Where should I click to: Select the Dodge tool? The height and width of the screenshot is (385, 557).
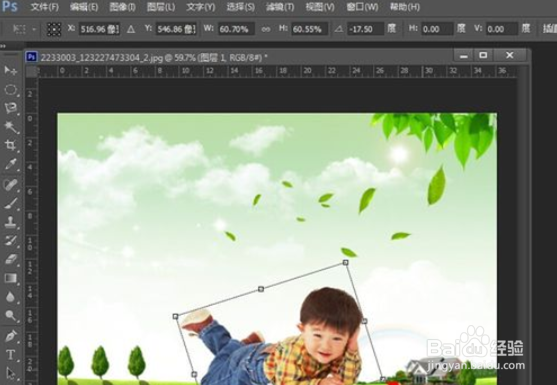point(10,315)
